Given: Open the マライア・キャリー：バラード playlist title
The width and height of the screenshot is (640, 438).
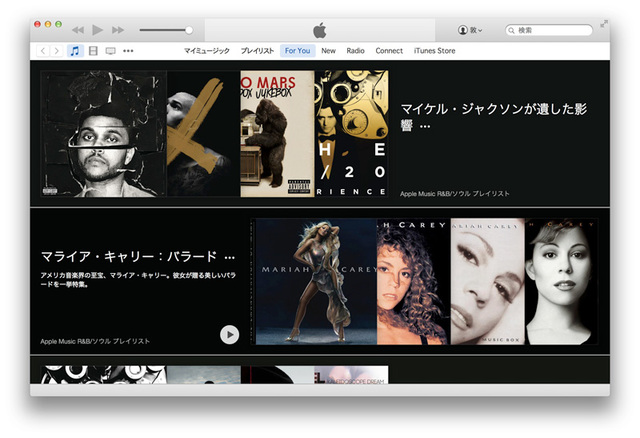Looking at the screenshot, I should 129,256.
